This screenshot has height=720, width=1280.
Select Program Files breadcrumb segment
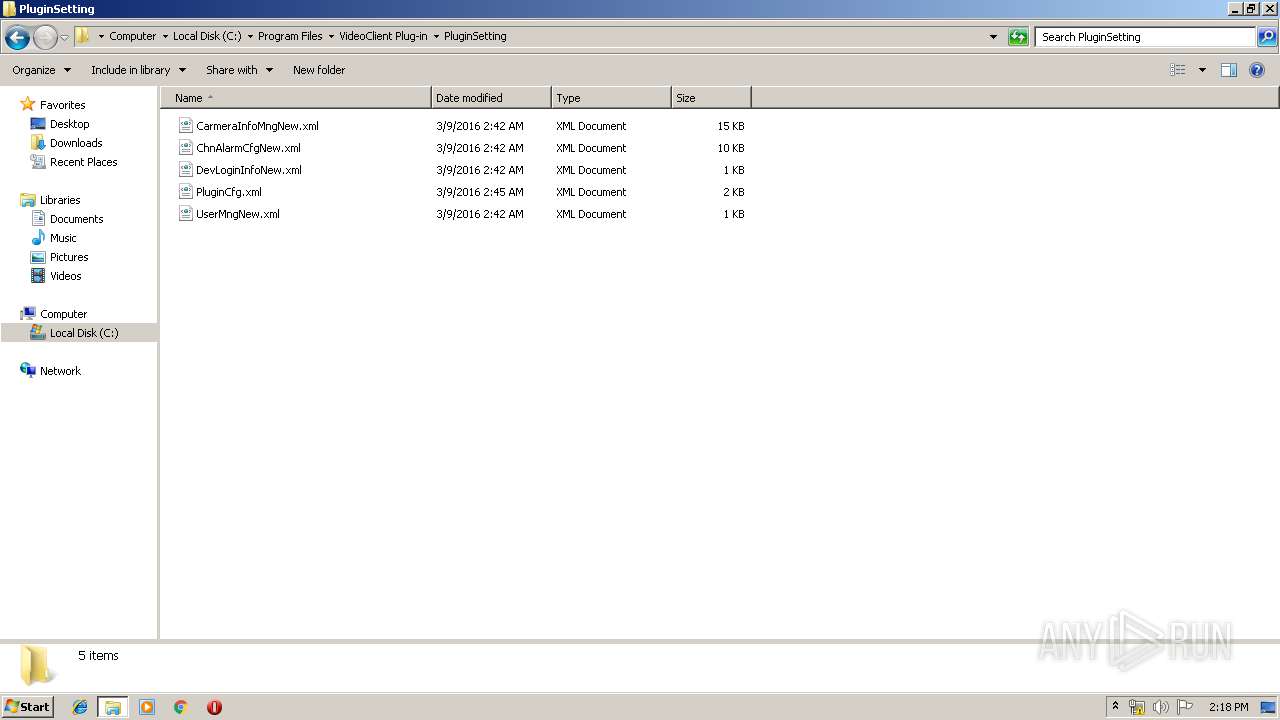[290, 36]
